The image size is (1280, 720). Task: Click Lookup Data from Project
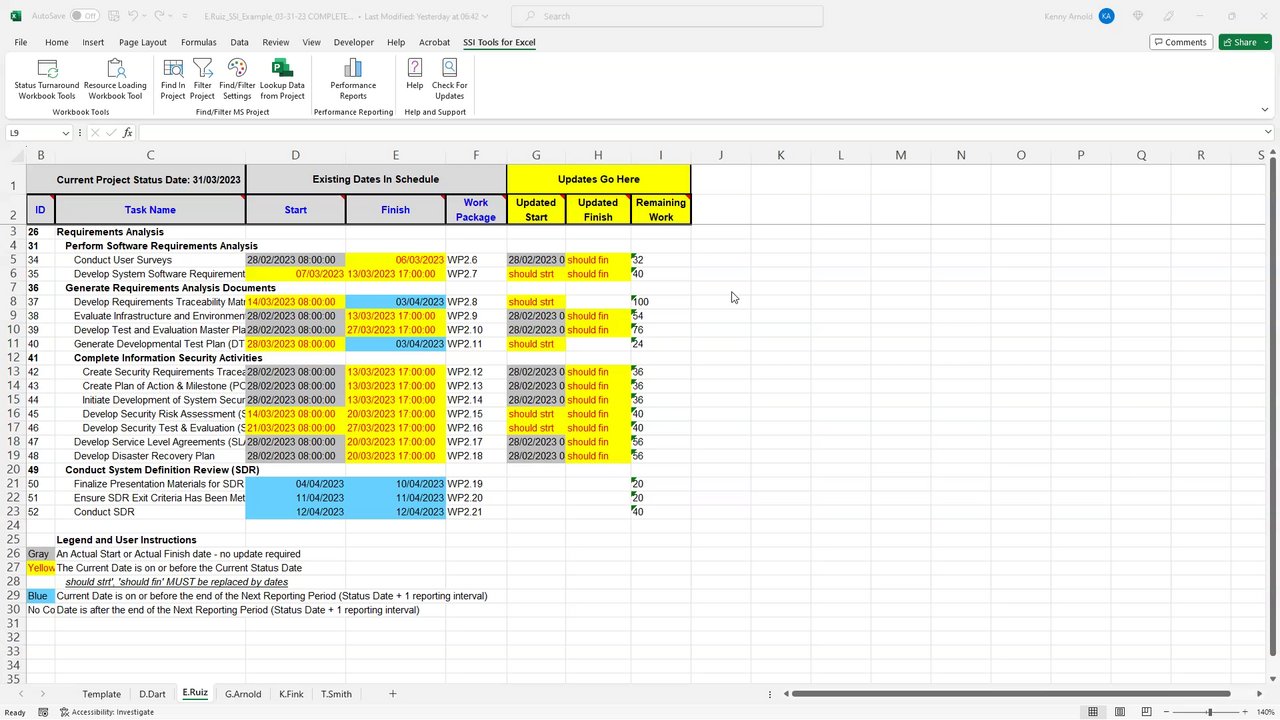pyautogui.click(x=282, y=79)
